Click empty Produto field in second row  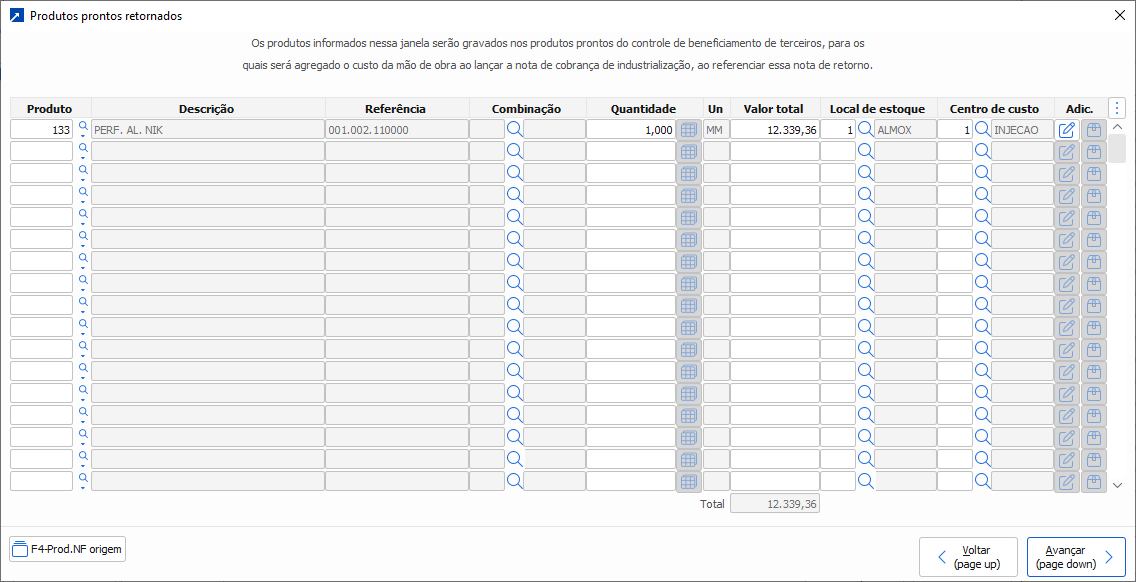(x=42, y=151)
